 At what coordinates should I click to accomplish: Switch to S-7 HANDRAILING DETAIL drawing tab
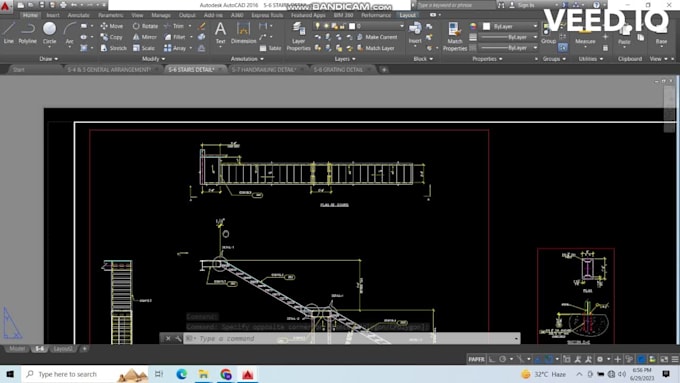[264, 69]
